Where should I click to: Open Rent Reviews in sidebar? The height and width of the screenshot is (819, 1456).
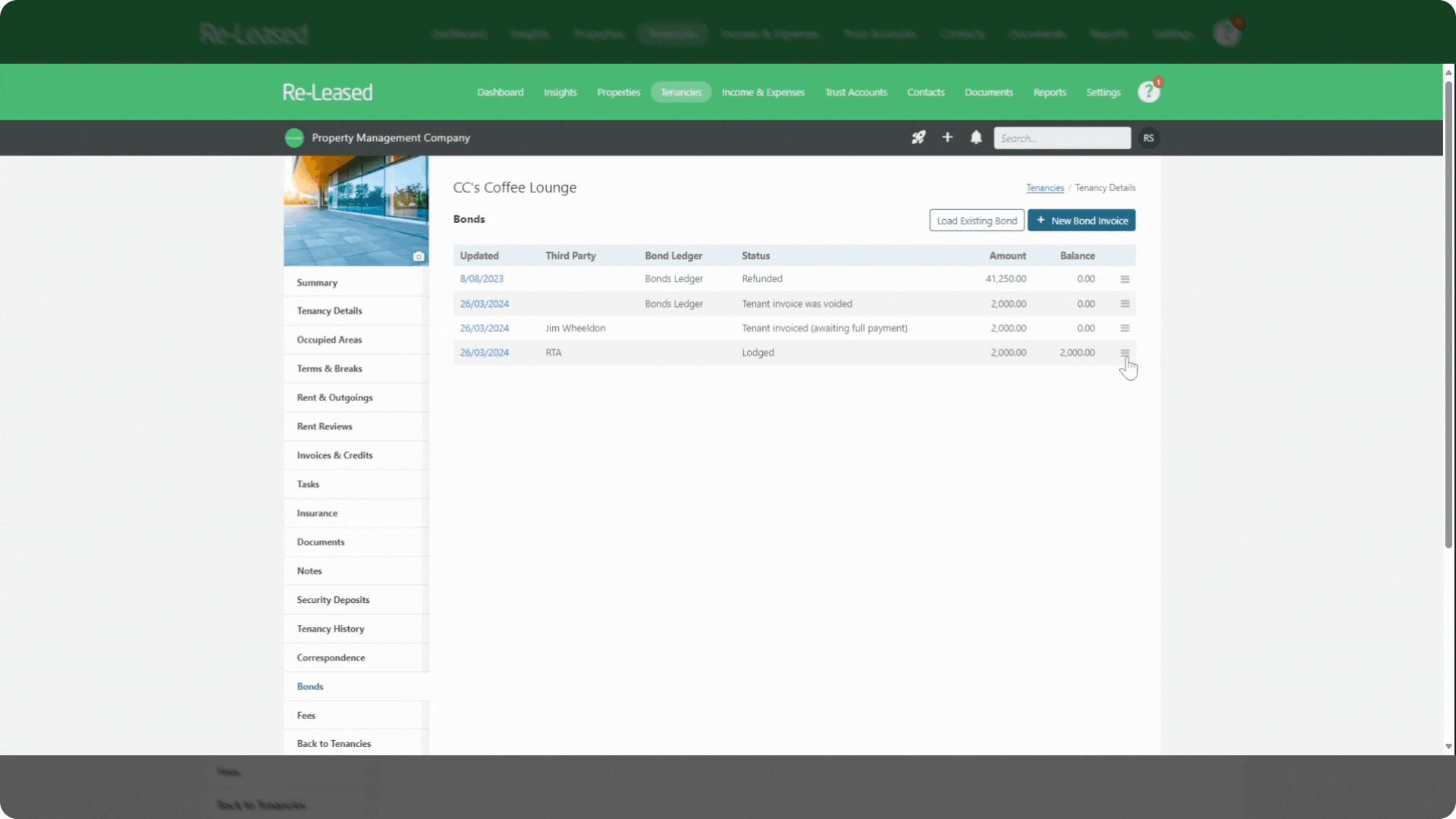[x=356, y=426]
